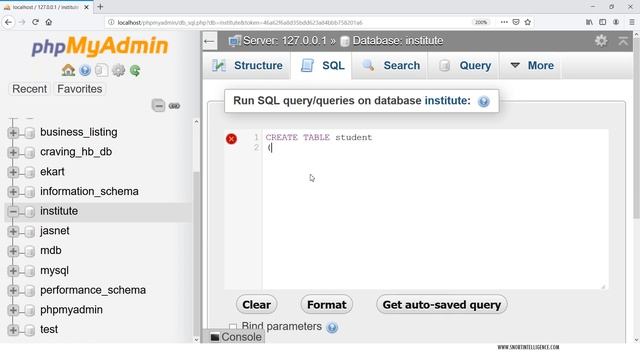This screenshot has width=640, height=360.
Task: Collapse the top breadcrumb bar arrow icon
Action: (x=623, y=41)
